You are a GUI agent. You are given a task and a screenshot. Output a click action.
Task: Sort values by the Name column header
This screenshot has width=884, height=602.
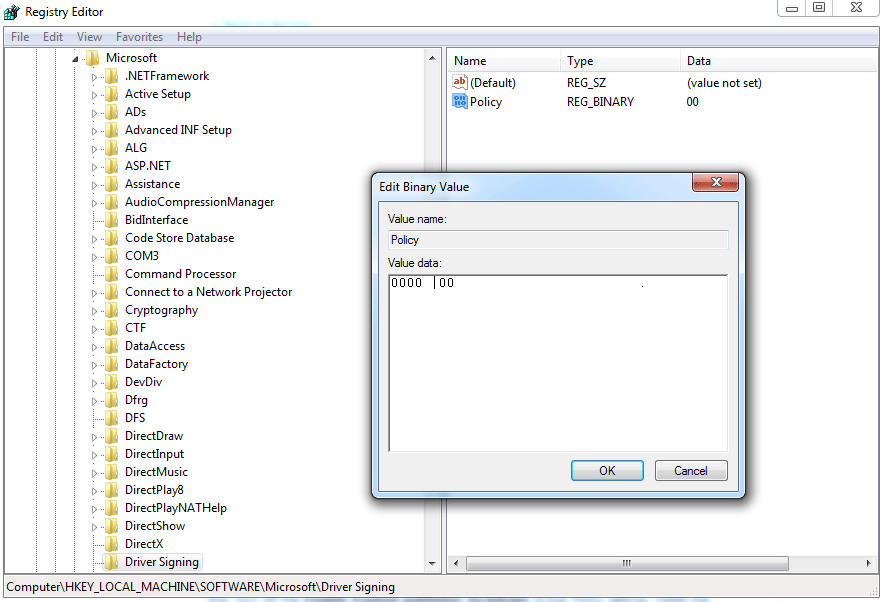click(x=504, y=61)
